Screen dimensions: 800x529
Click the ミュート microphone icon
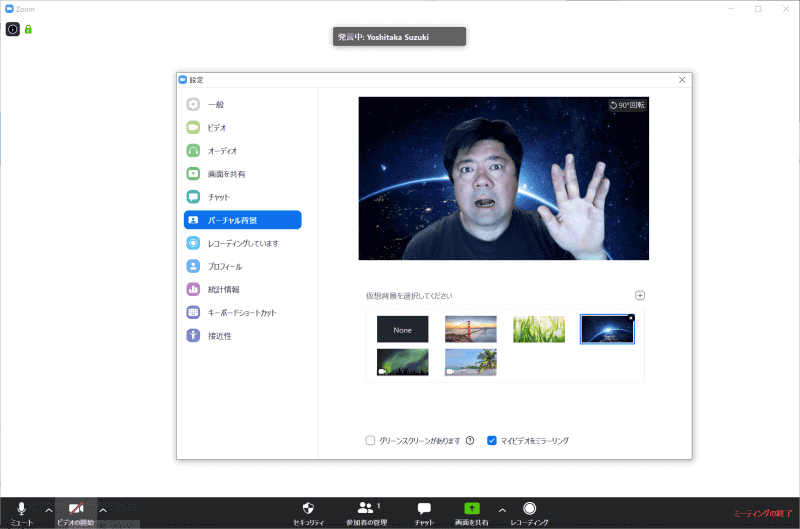tap(21, 509)
